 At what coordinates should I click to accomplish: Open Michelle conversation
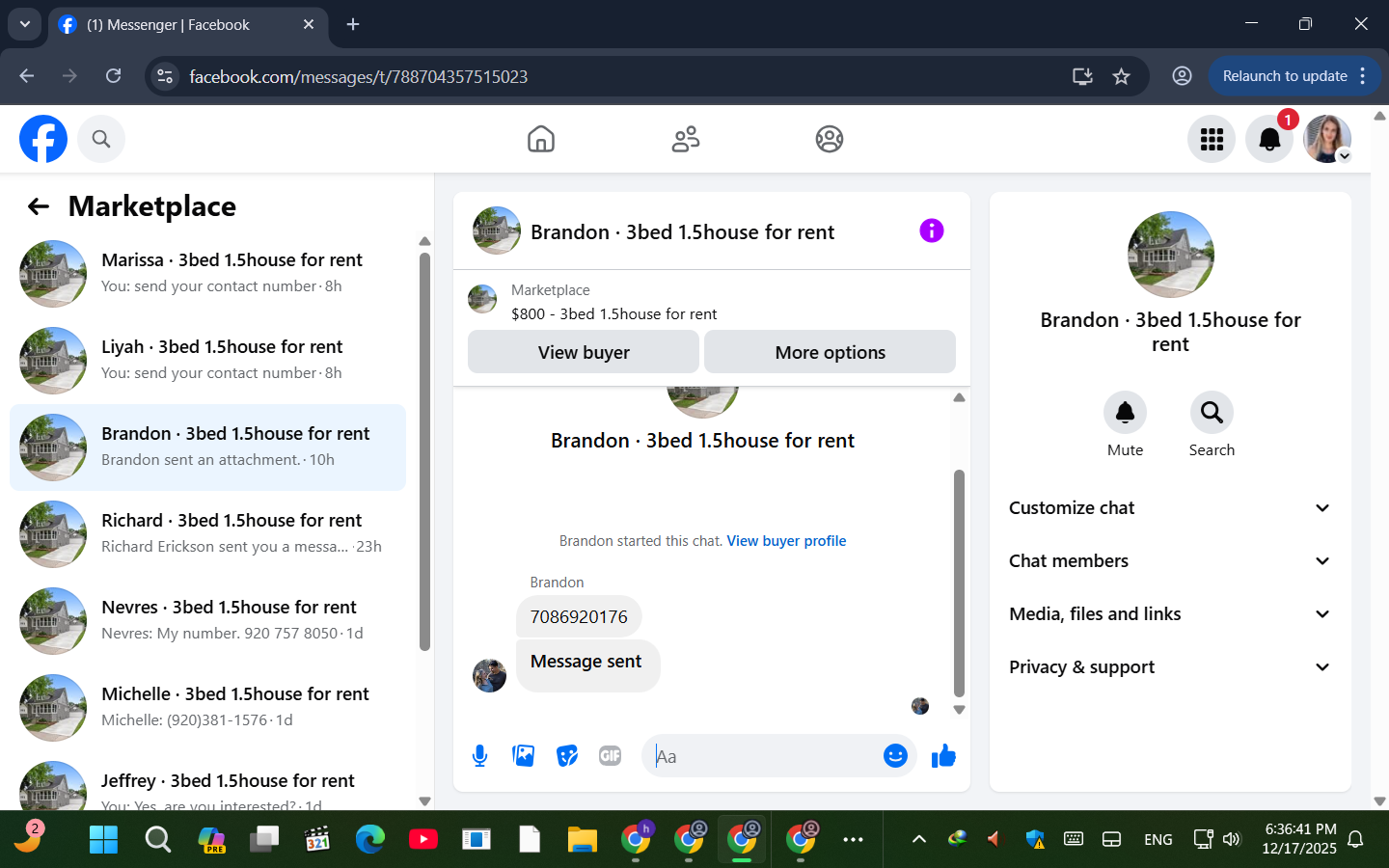[207, 708]
